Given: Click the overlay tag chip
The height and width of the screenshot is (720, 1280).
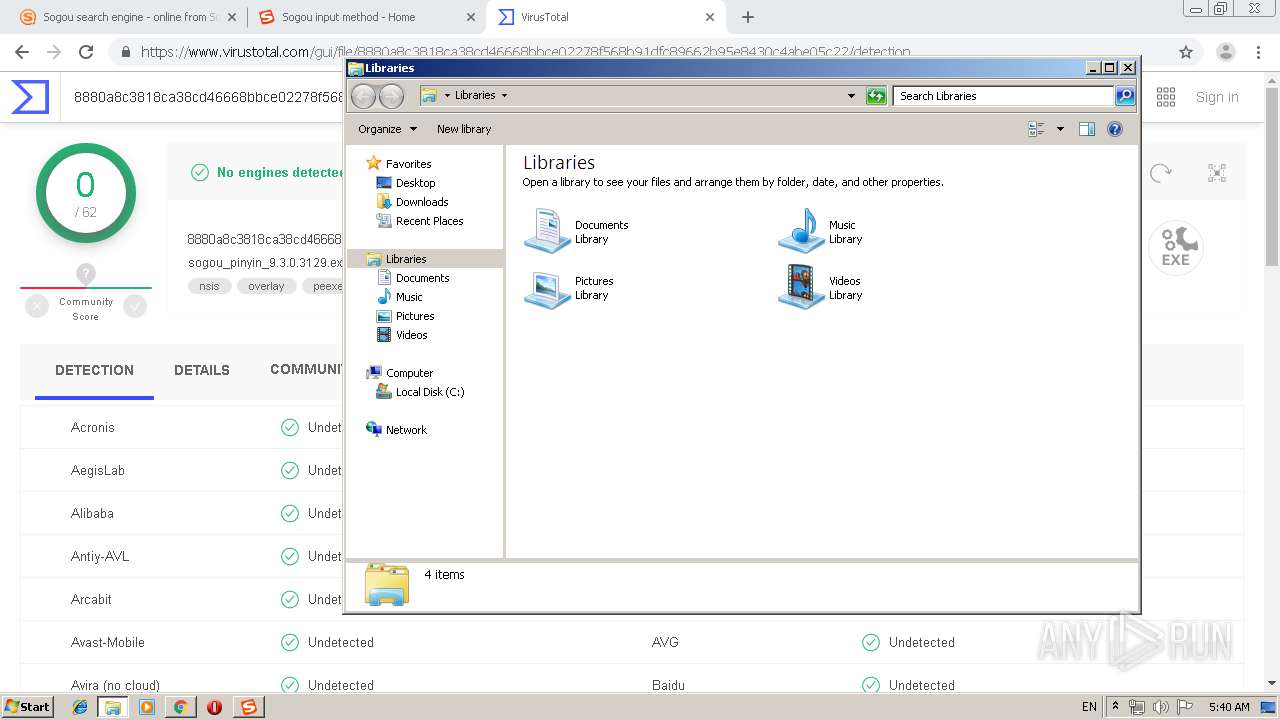Looking at the screenshot, I should (x=266, y=286).
